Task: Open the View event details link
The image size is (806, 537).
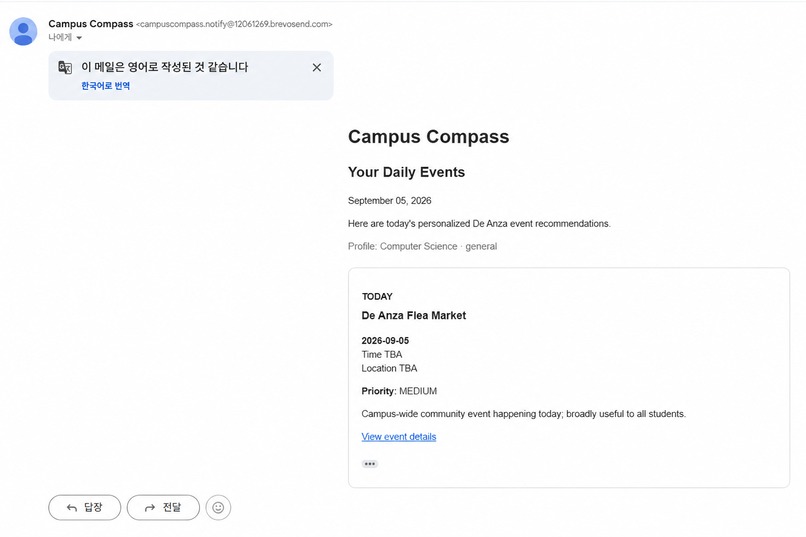Action: (x=399, y=436)
